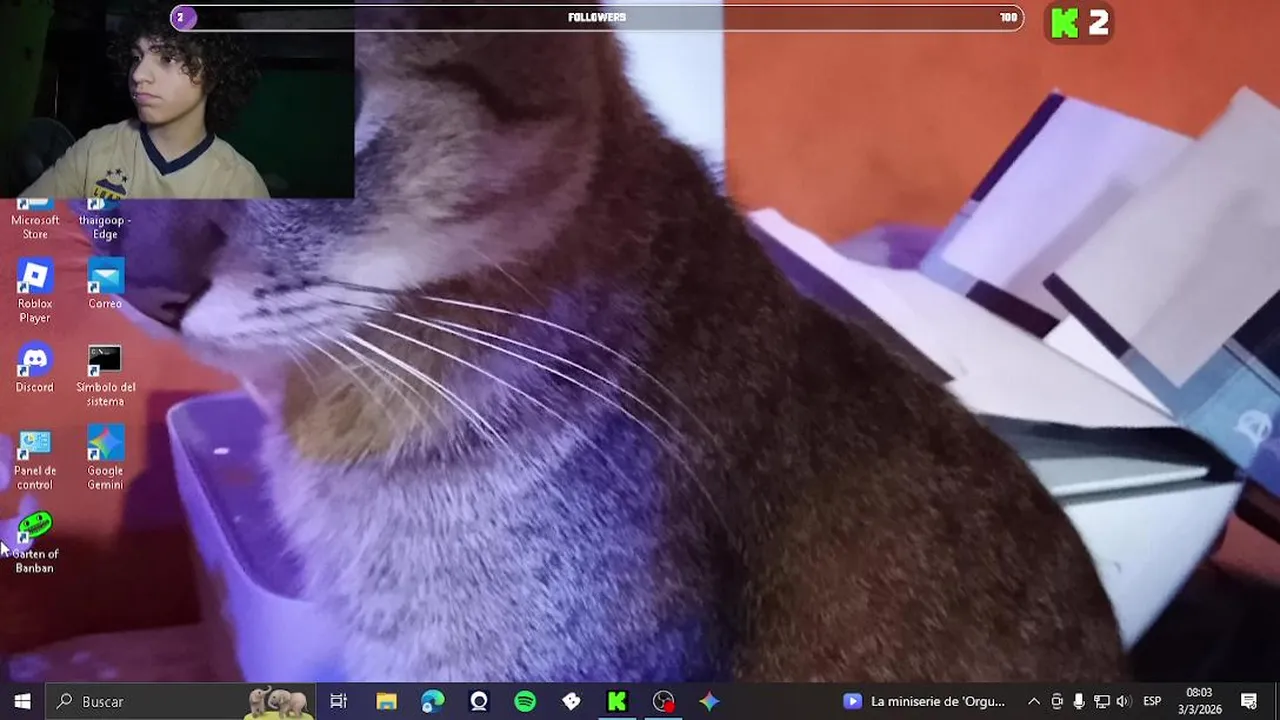Select the Discord desktop shortcut
1280x720 pixels.
(x=35, y=368)
